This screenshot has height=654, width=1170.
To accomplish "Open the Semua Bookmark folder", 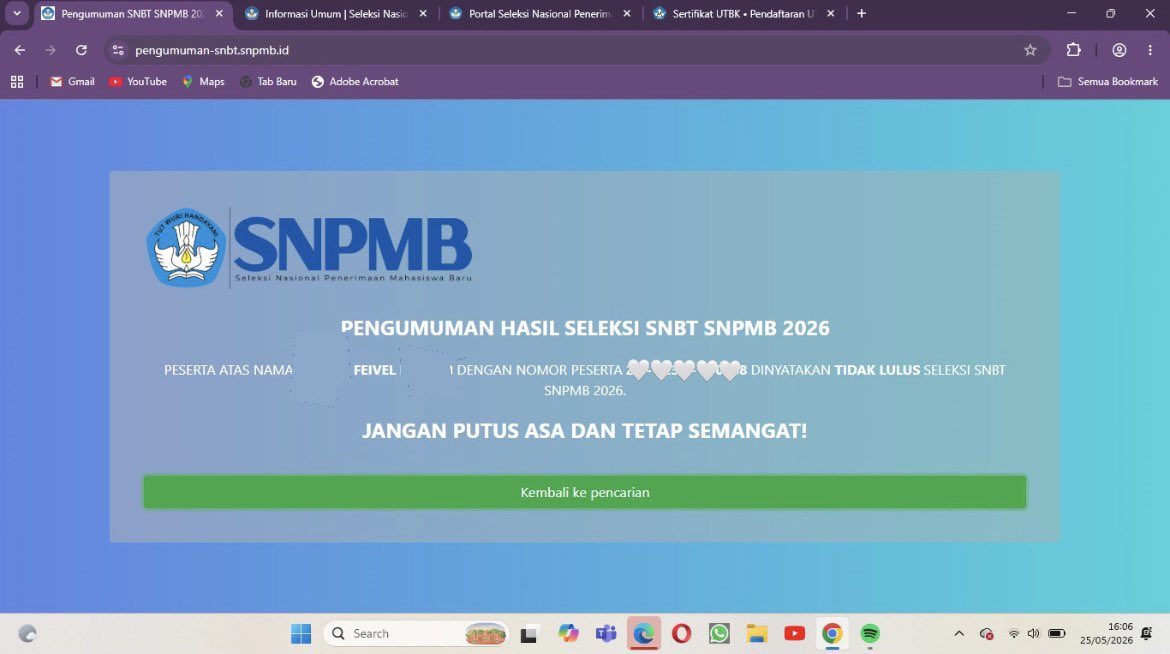I will (x=1107, y=81).
